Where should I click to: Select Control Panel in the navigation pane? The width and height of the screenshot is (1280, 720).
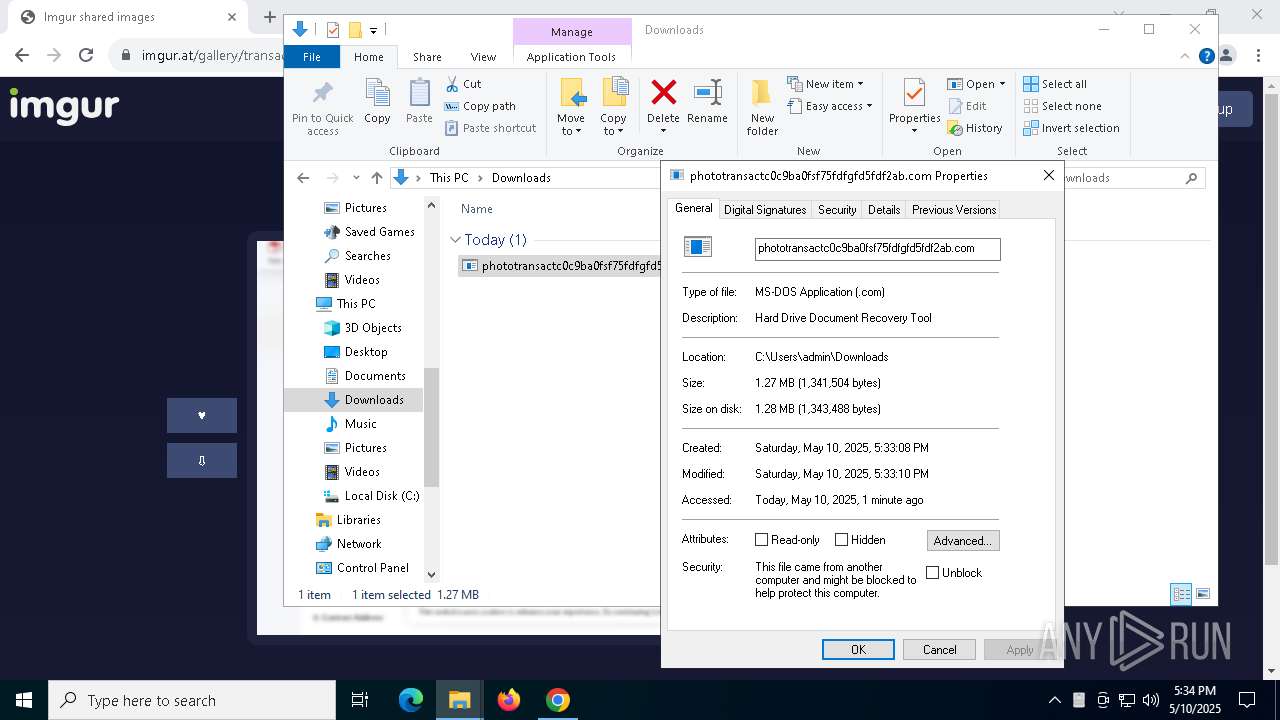tap(362, 568)
